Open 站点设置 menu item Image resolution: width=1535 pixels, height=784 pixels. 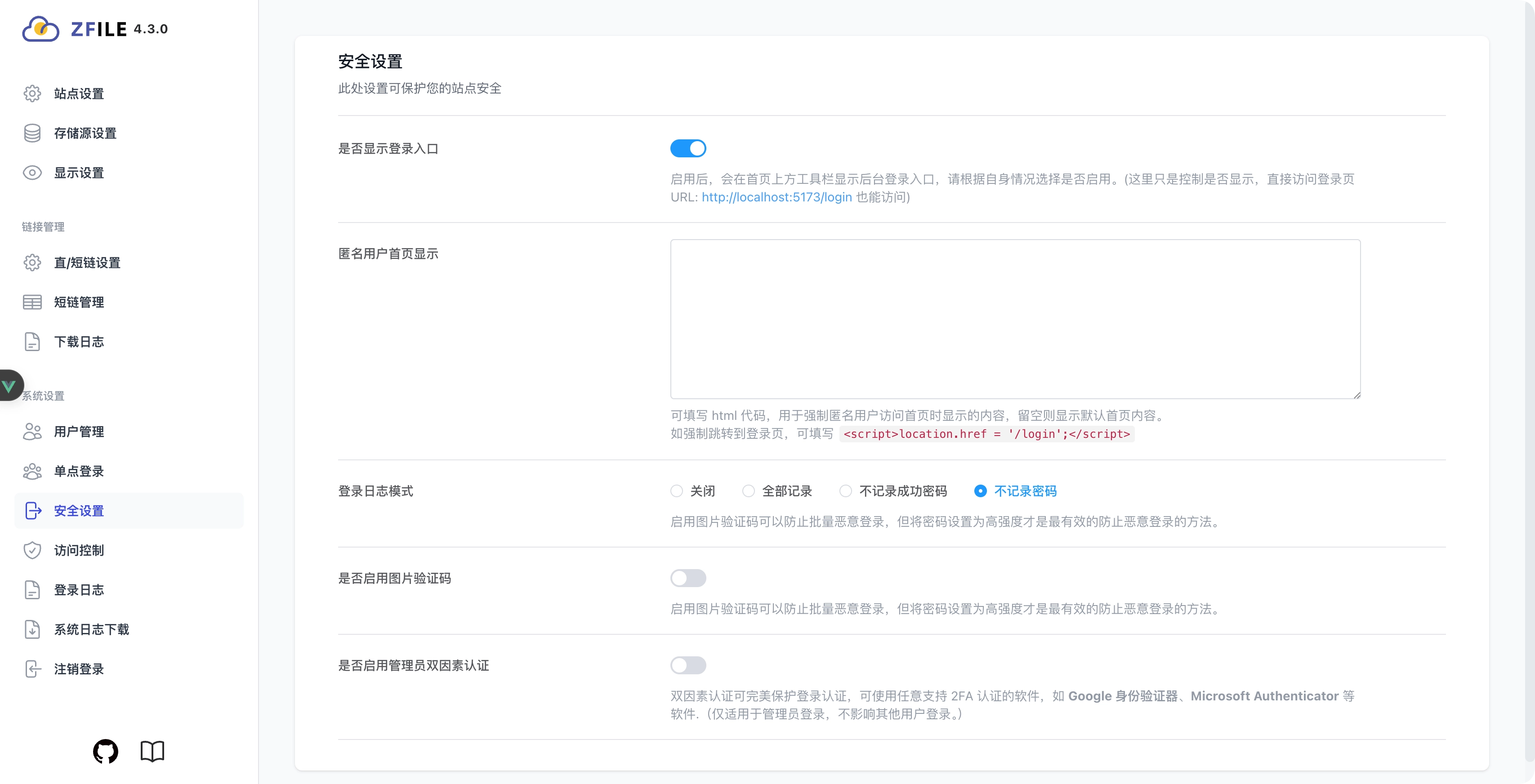click(129, 94)
